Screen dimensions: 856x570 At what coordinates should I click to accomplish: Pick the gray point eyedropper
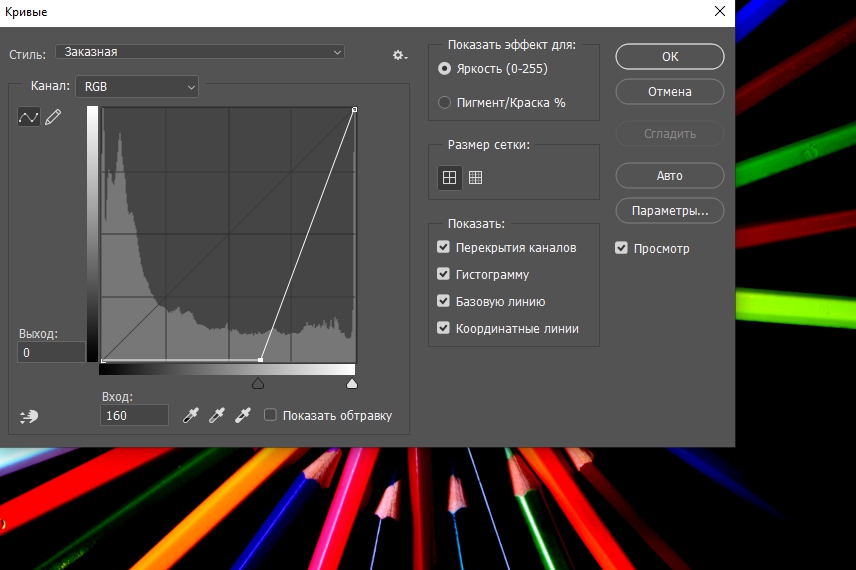(216, 415)
